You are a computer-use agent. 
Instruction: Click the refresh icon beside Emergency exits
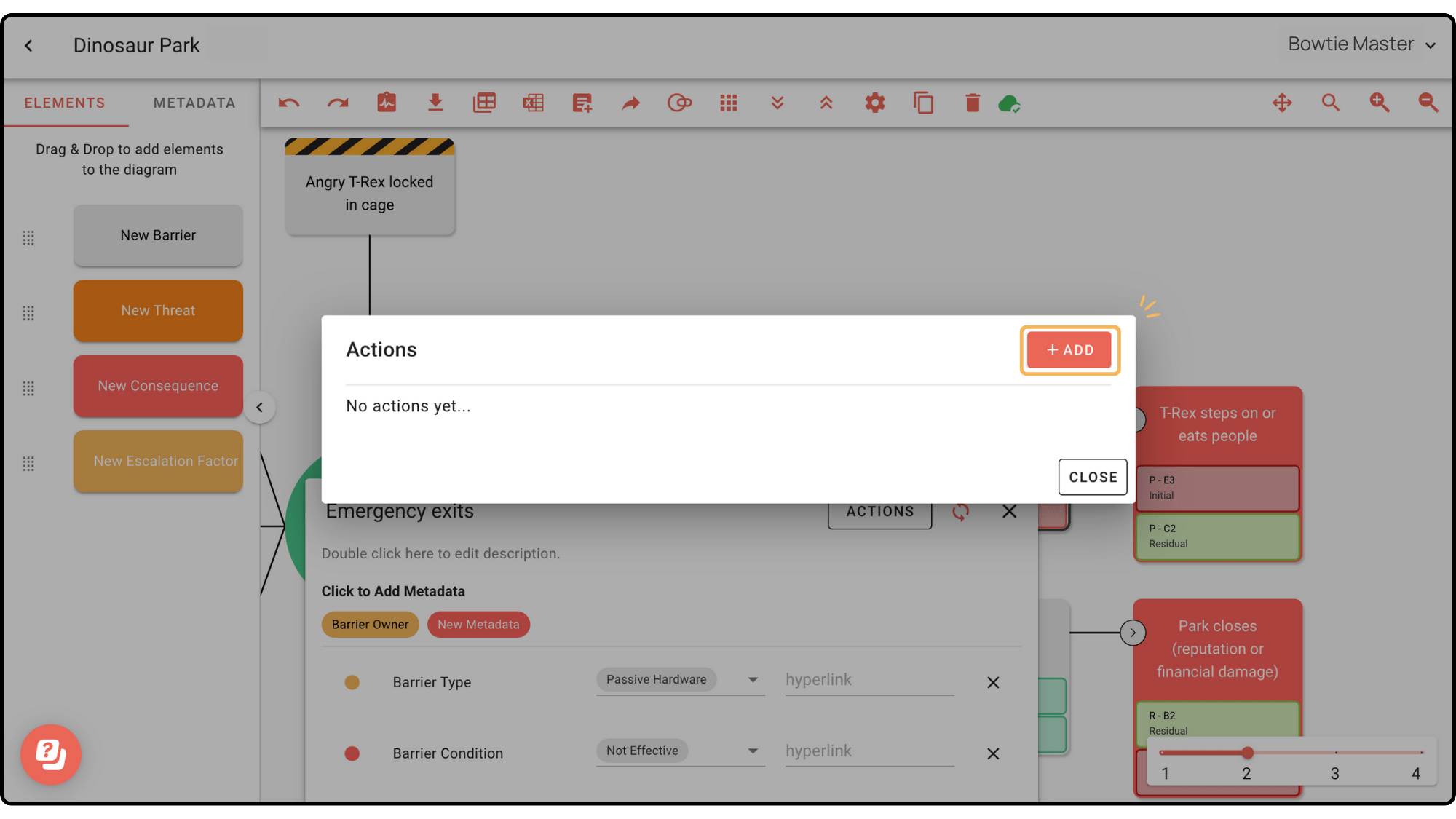(x=960, y=512)
